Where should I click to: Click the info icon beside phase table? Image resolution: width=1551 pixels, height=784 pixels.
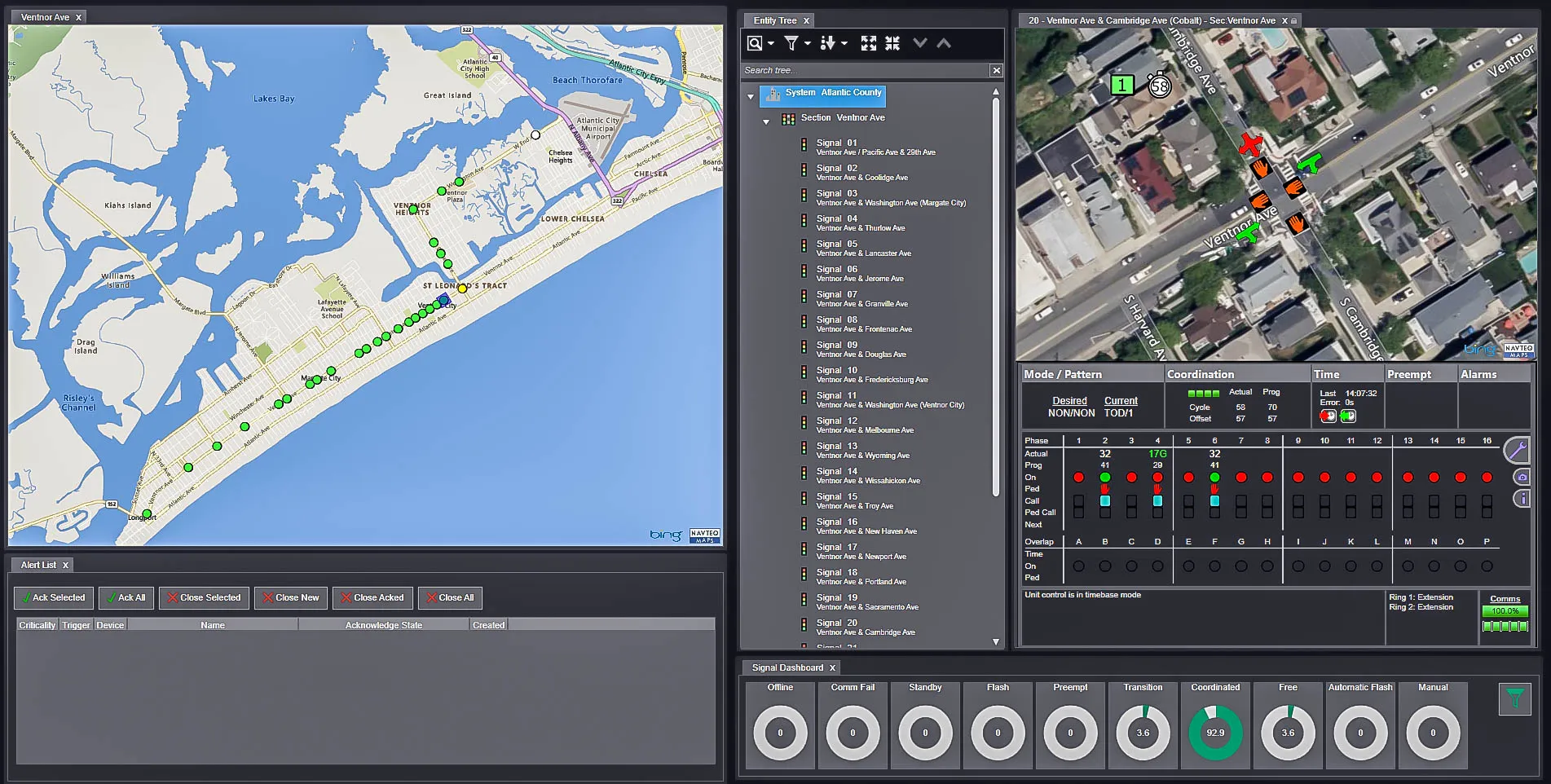(x=1522, y=498)
